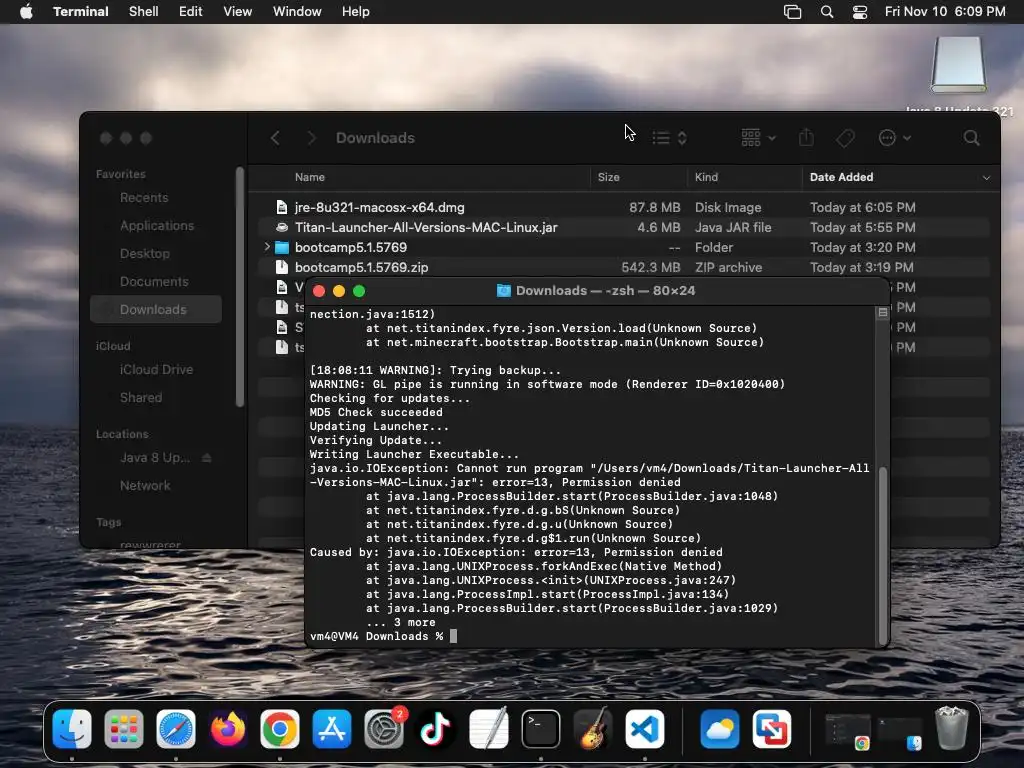Open Google Chrome from the Dock
The height and width of the screenshot is (768, 1024).
point(280,728)
